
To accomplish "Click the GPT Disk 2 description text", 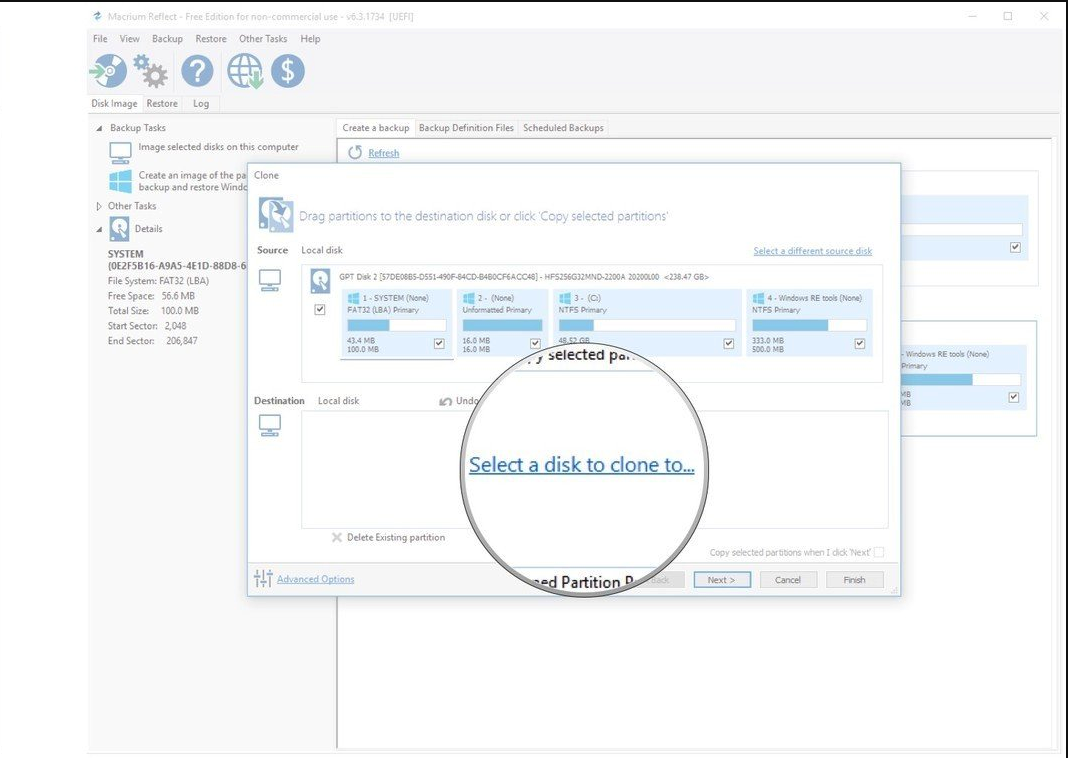I will (524, 277).
